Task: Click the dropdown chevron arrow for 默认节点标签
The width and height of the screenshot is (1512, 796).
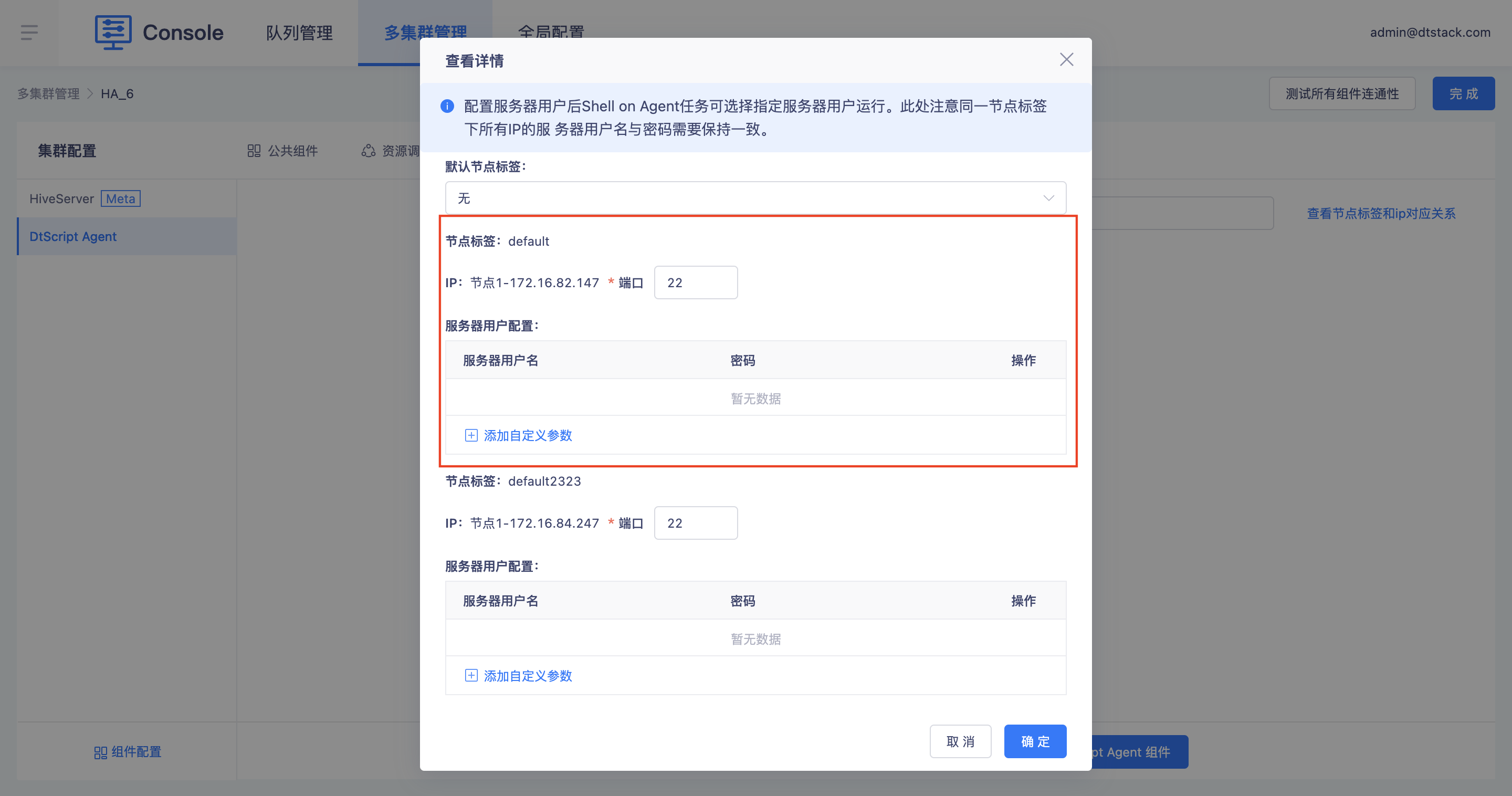Action: (x=1048, y=198)
